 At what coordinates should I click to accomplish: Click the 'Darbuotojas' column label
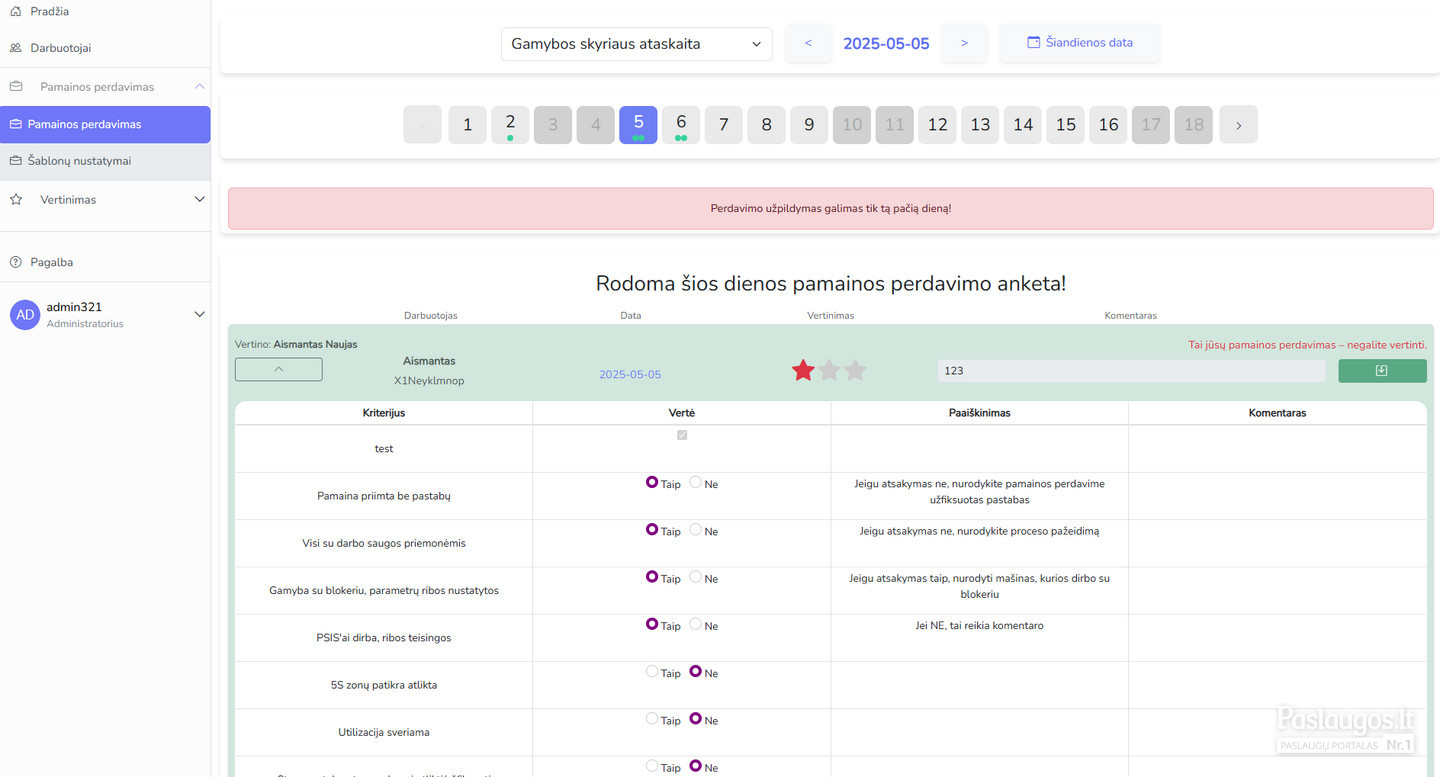click(x=431, y=316)
